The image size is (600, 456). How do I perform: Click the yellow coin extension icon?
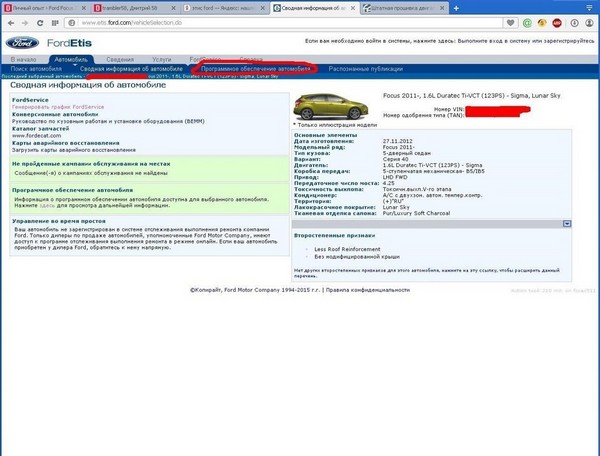coord(542,23)
